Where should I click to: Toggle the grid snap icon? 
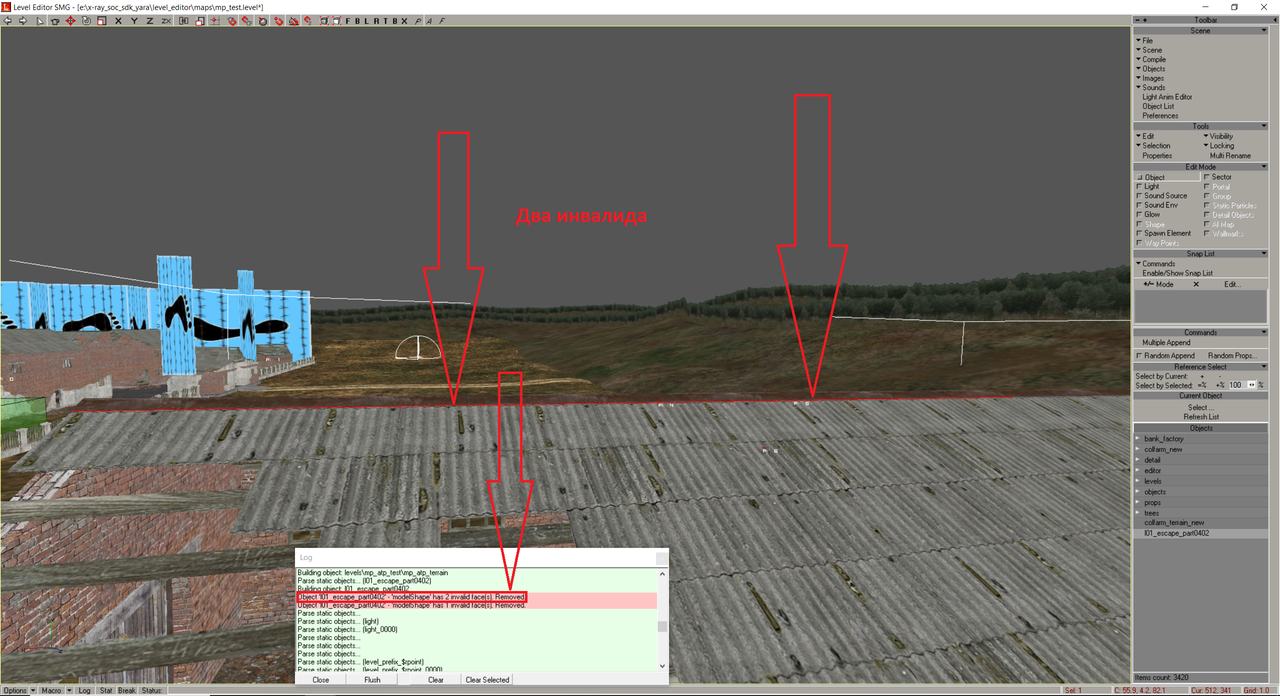point(216,21)
